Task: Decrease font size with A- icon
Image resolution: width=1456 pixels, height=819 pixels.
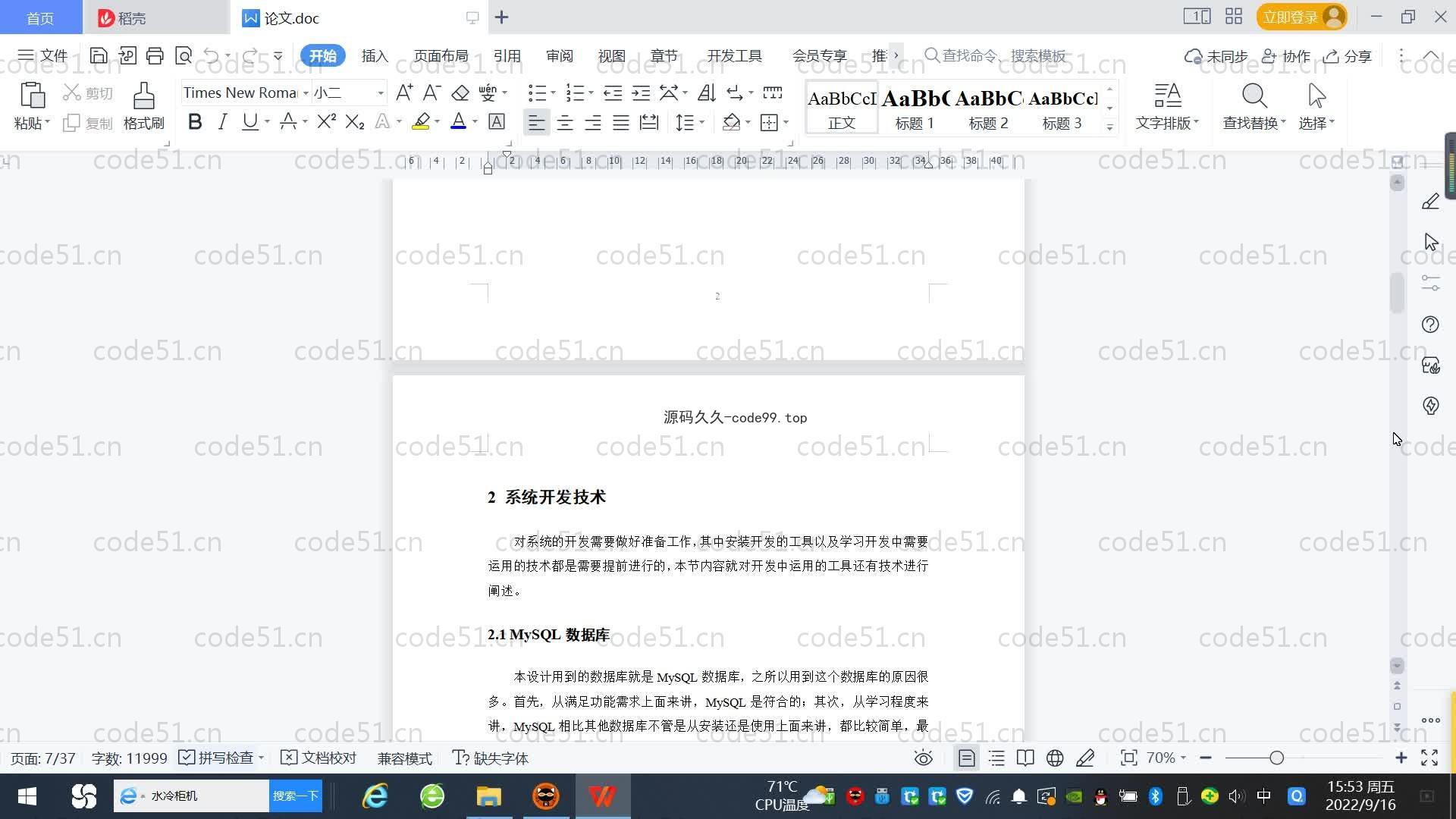Action: [x=431, y=93]
